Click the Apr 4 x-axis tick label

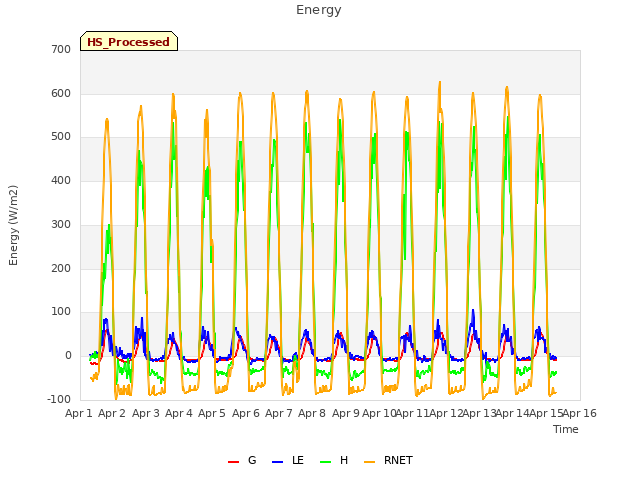click(179, 413)
